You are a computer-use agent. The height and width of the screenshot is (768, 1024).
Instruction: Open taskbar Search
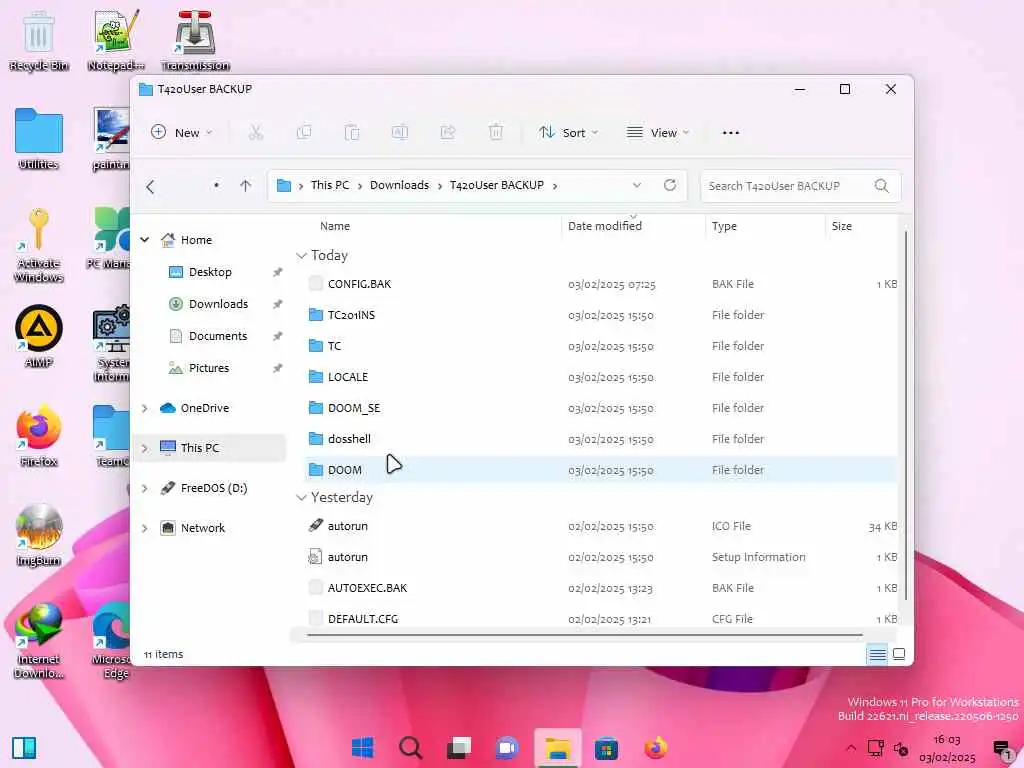point(411,748)
